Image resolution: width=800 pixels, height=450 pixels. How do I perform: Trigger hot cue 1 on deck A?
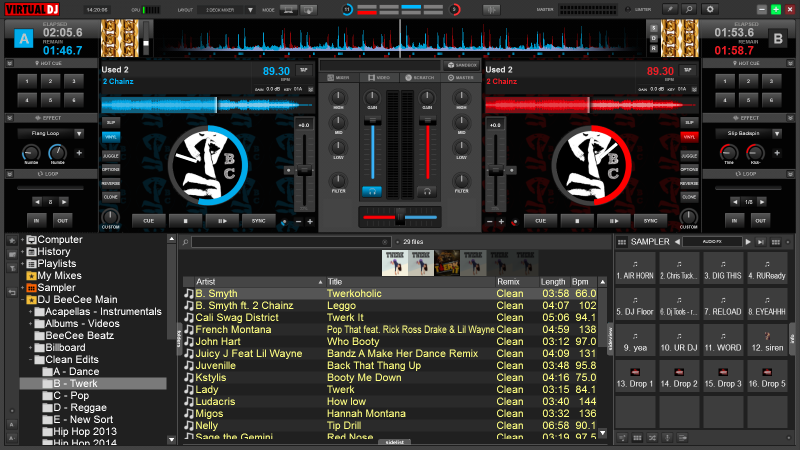tap(27, 81)
